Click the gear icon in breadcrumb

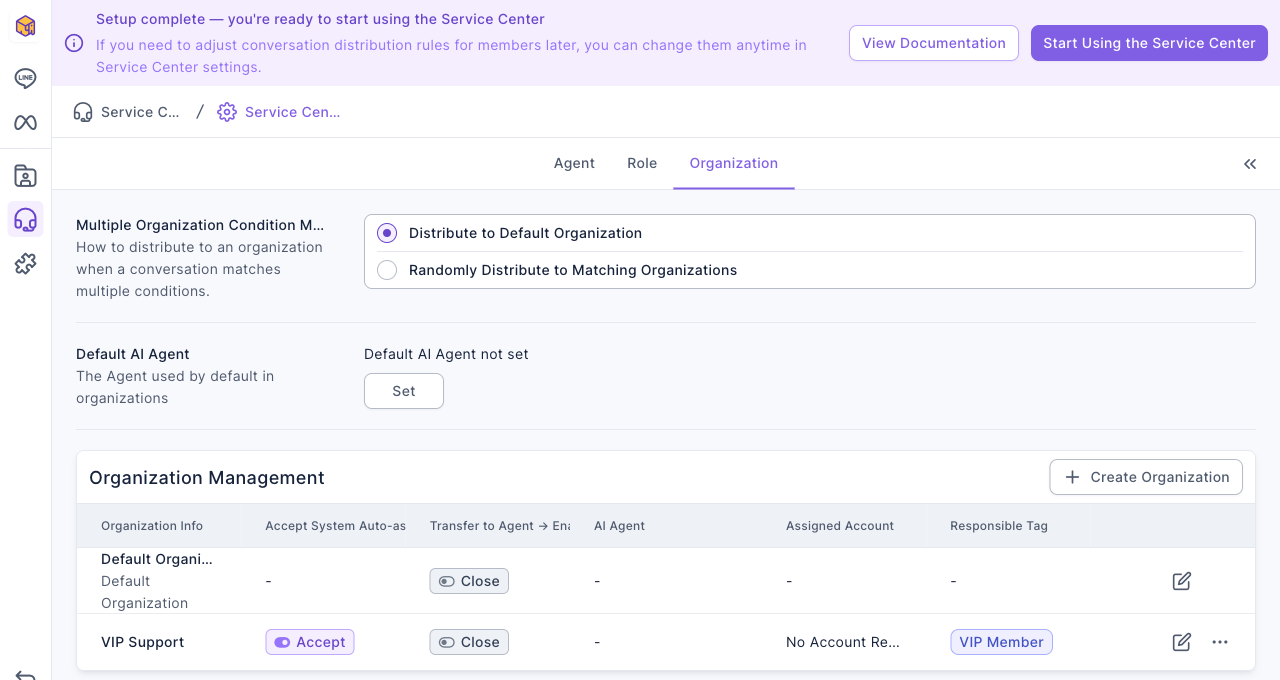(x=227, y=112)
